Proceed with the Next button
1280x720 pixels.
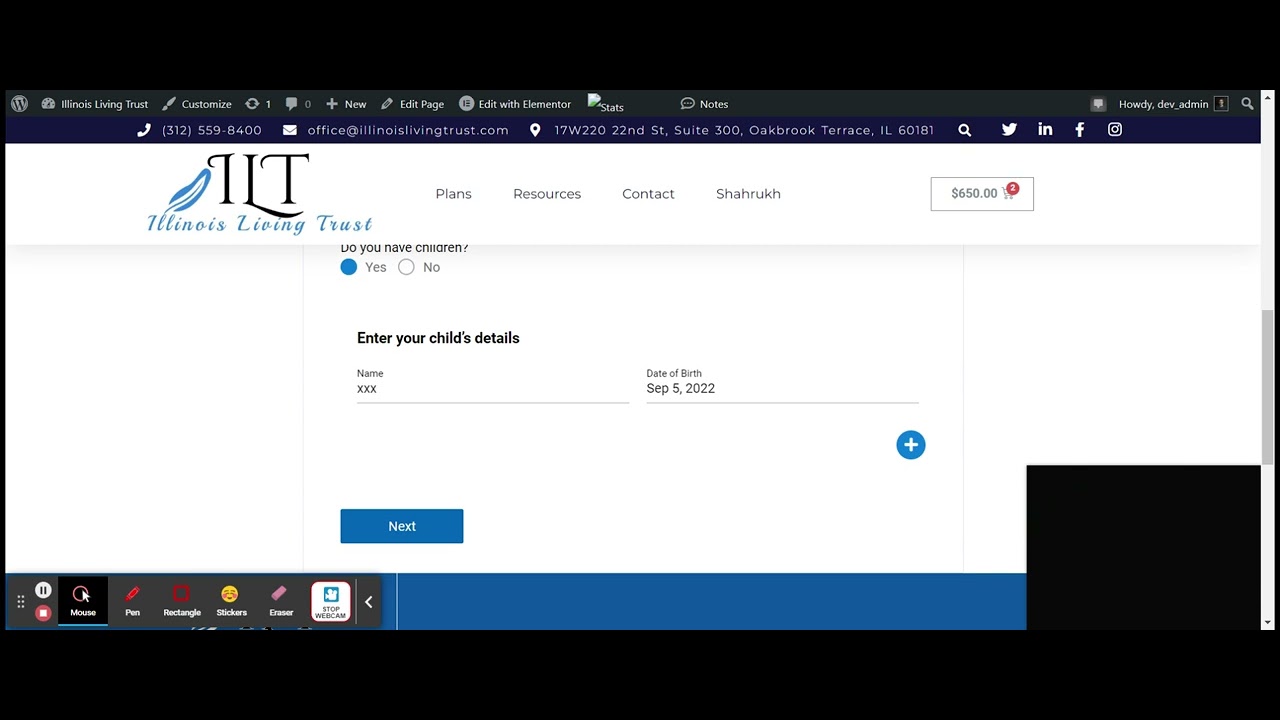pos(402,526)
